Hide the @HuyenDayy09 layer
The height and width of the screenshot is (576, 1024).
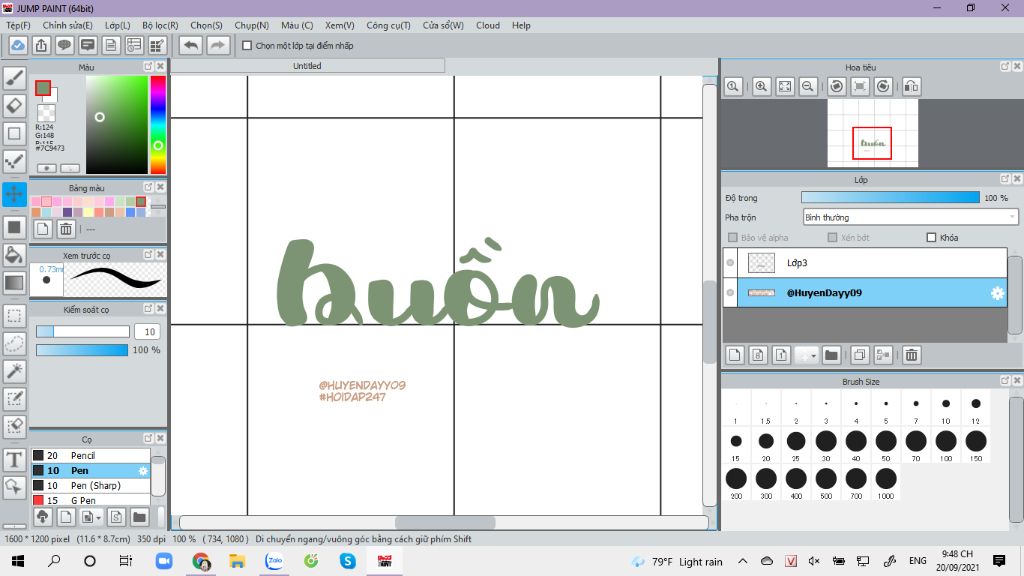(730, 293)
